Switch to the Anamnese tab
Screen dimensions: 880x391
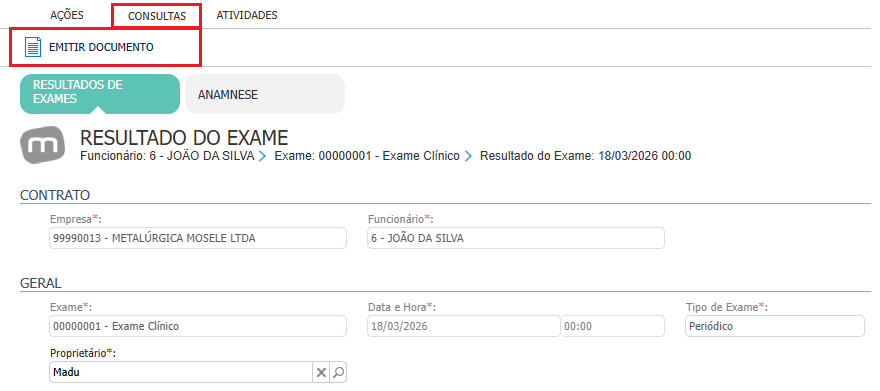click(x=265, y=94)
